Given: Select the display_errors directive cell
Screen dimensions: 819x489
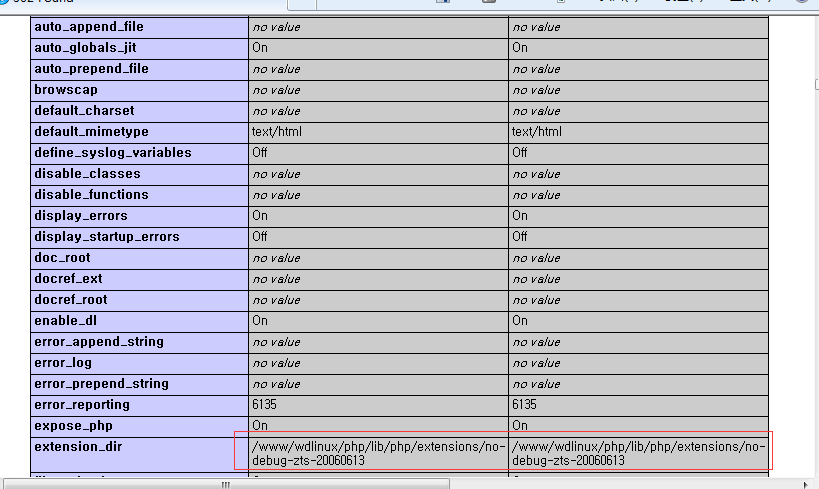Looking at the screenshot, I should click(x=139, y=216).
